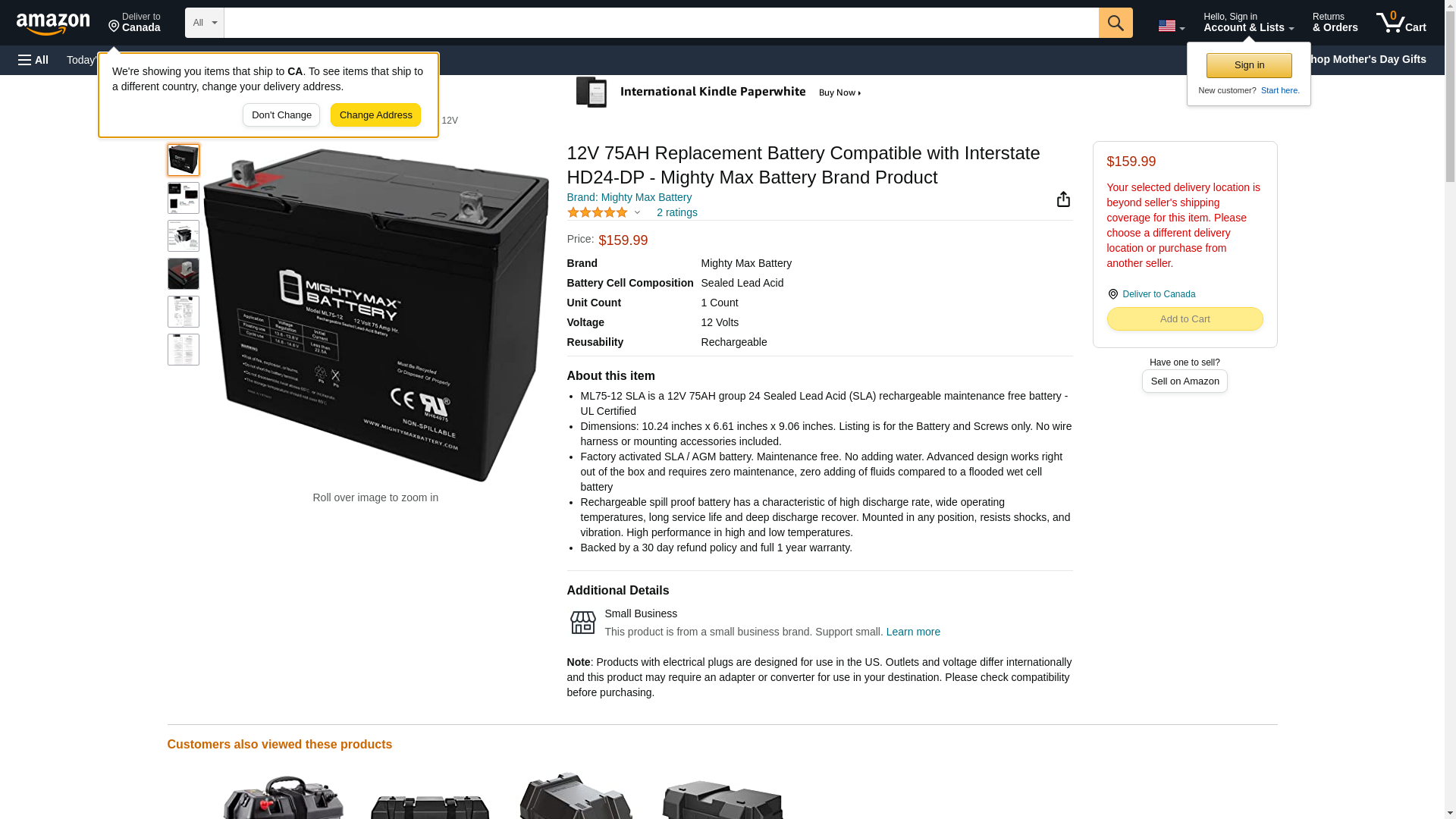Image resolution: width=1456 pixels, height=819 pixels.
Task: Click the Change Address button
Action: click(375, 115)
